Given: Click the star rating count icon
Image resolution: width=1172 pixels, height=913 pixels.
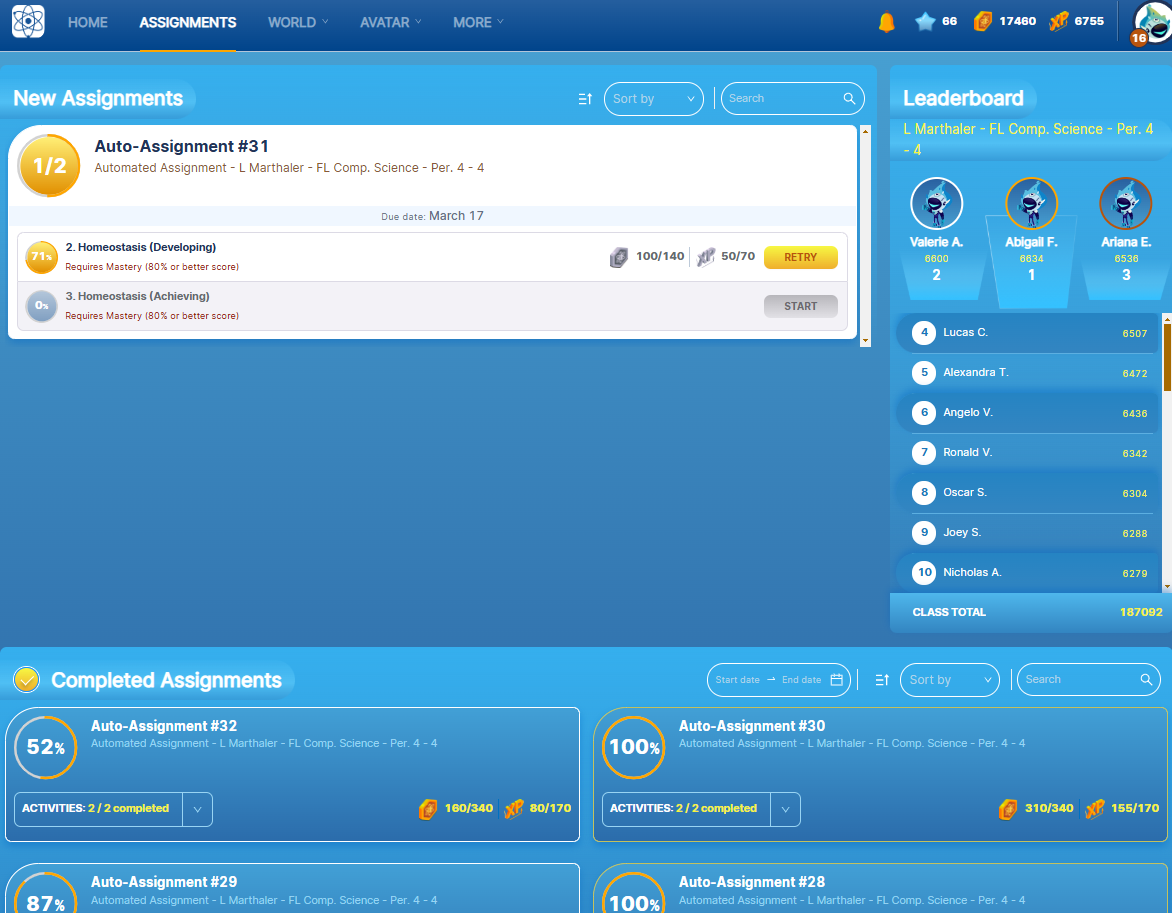Looking at the screenshot, I should click(x=925, y=20).
